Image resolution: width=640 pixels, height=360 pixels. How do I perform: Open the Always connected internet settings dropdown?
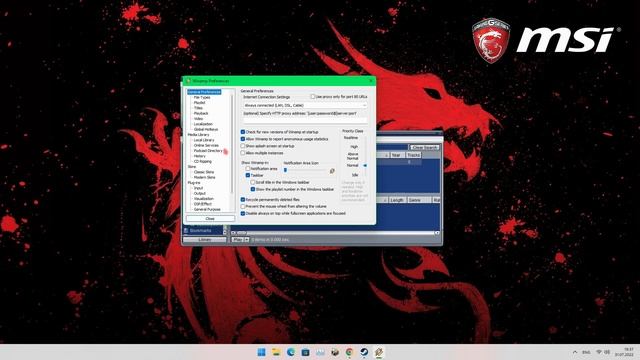pos(305,105)
